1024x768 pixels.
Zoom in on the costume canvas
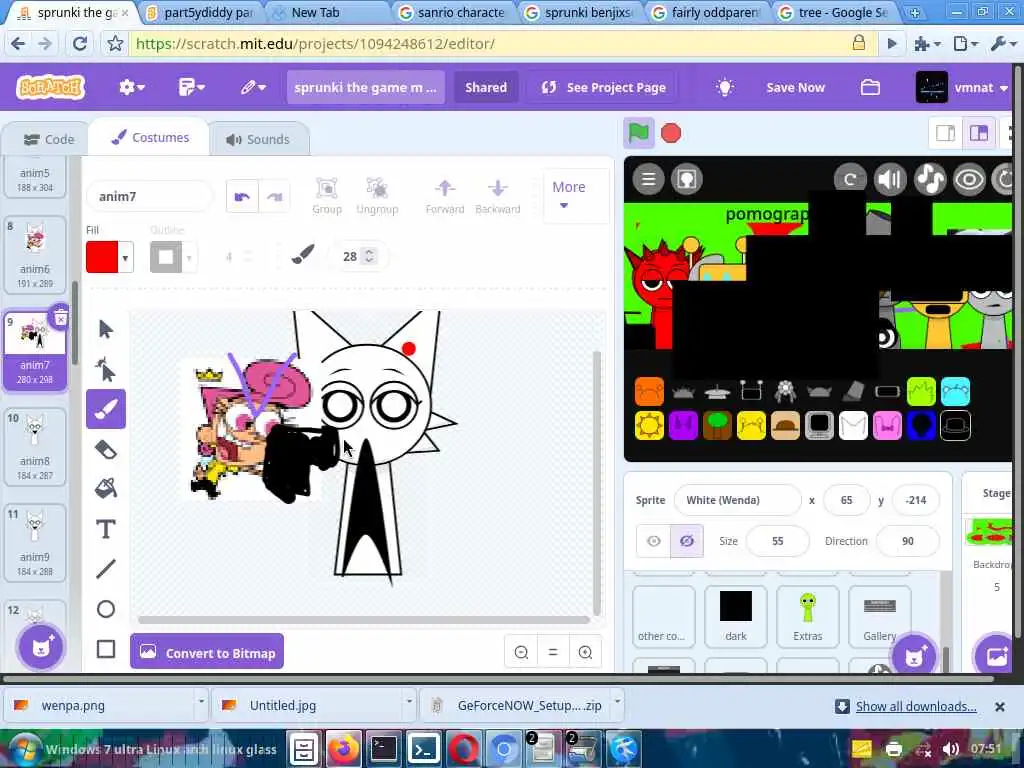tap(585, 652)
